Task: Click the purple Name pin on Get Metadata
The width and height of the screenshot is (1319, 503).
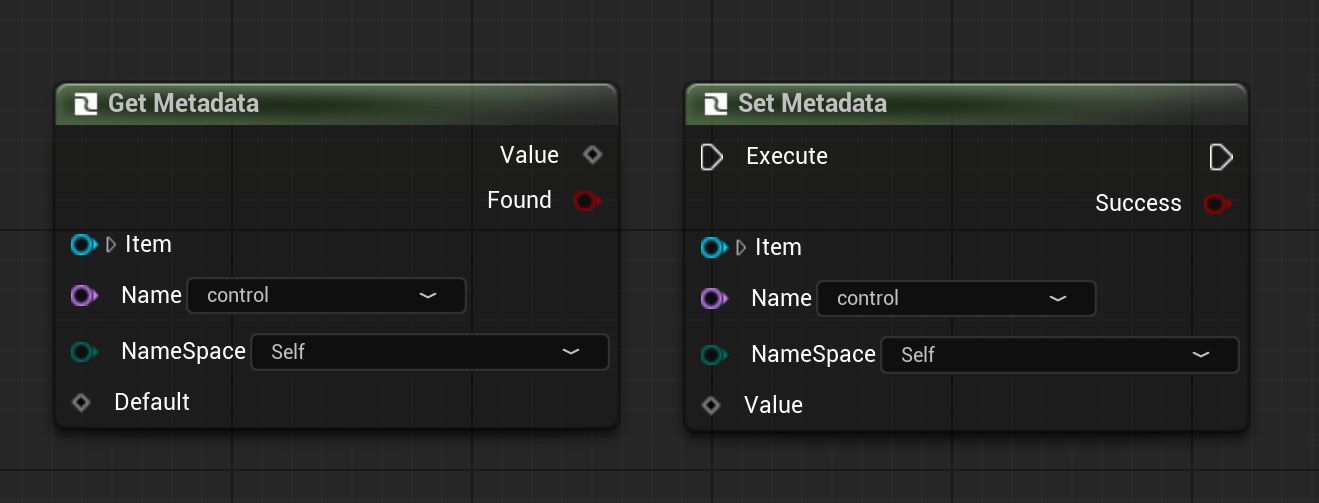Action: coord(84,295)
